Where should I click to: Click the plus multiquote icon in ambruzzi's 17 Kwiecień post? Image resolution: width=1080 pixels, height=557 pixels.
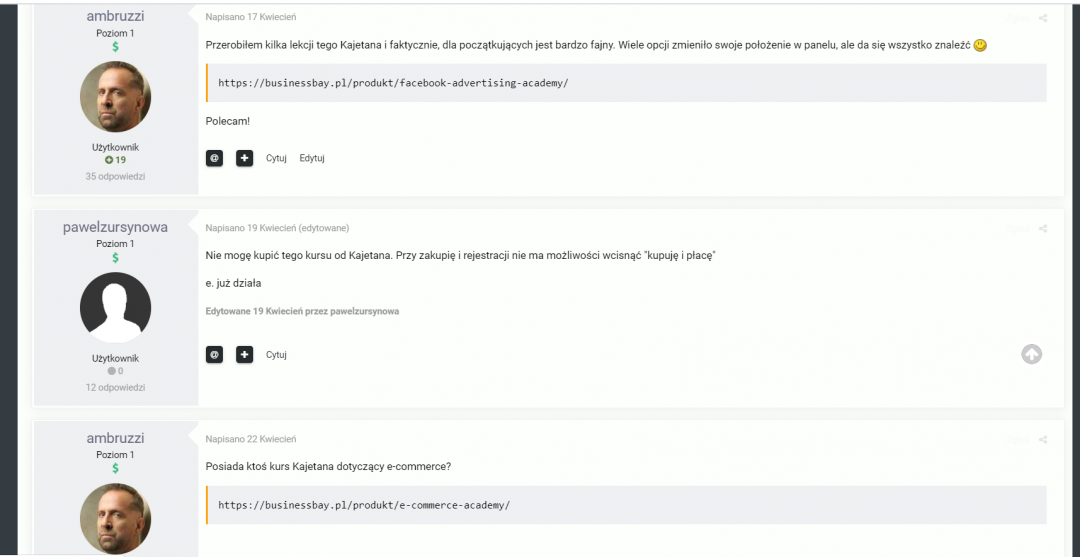point(245,158)
